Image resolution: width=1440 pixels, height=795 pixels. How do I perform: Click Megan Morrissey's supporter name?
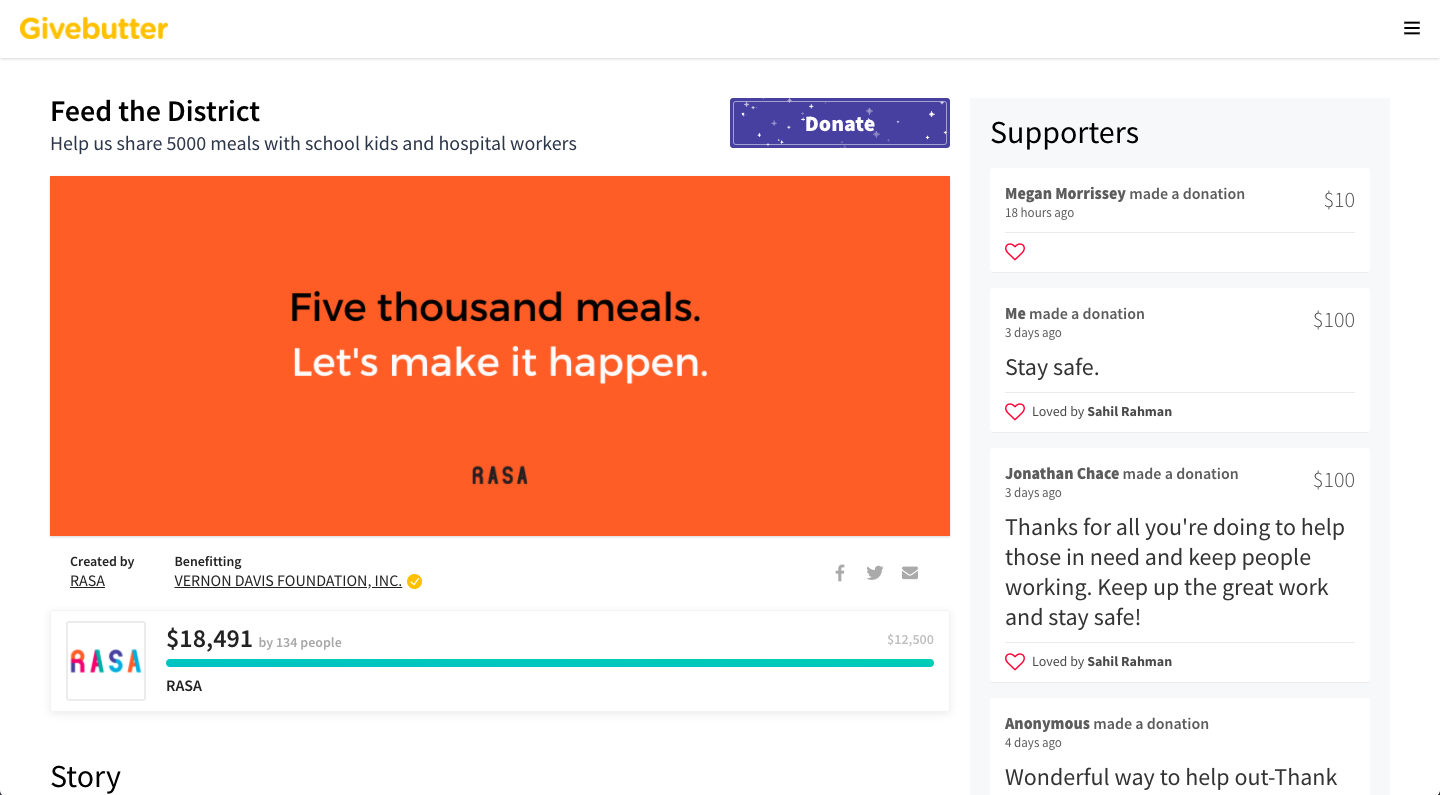click(1065, 194)
